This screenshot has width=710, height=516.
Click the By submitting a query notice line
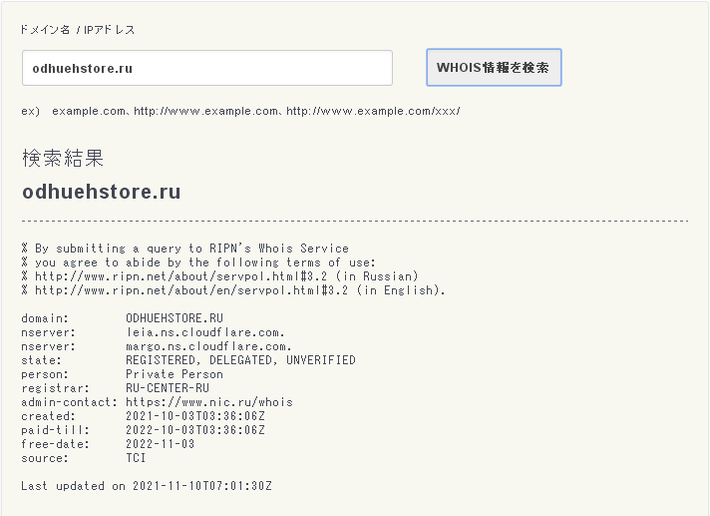click(x=185, y=248)
